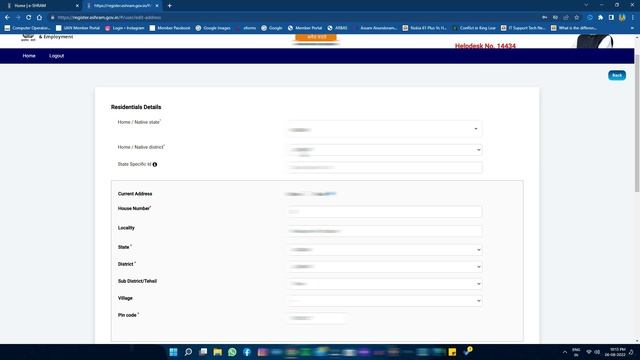The height and width of the screenshot is (360, 640).
Task: Open WhatsApp from the taskbar
Action: tap(232, 352)
